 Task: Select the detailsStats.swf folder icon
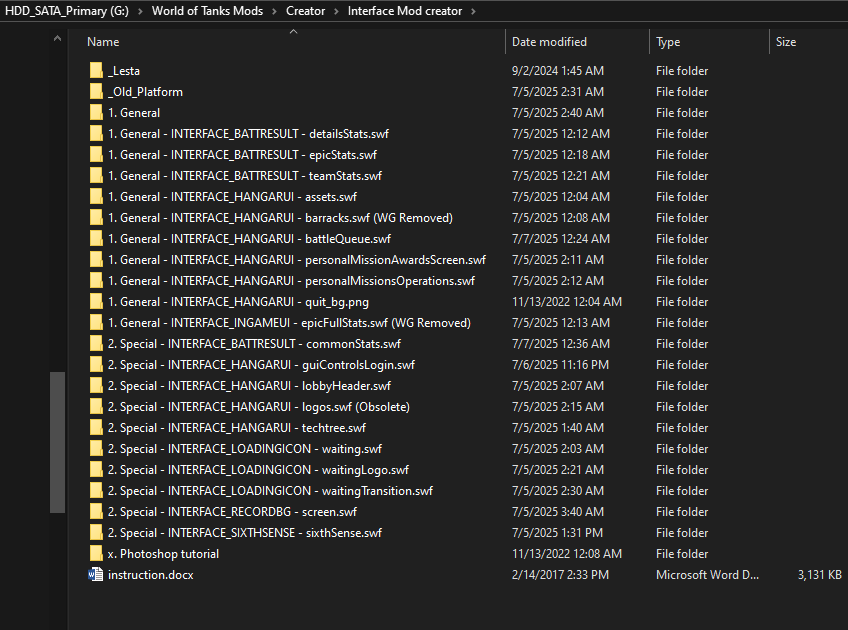click(x=96, y=134)
